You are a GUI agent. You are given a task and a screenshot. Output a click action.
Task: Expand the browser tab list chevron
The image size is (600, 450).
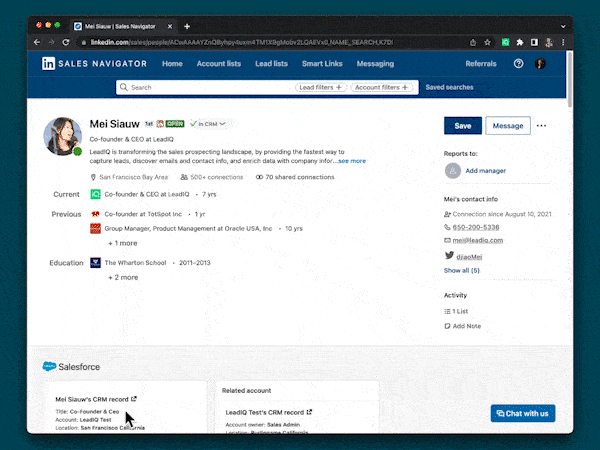click(x=563, y=26)
